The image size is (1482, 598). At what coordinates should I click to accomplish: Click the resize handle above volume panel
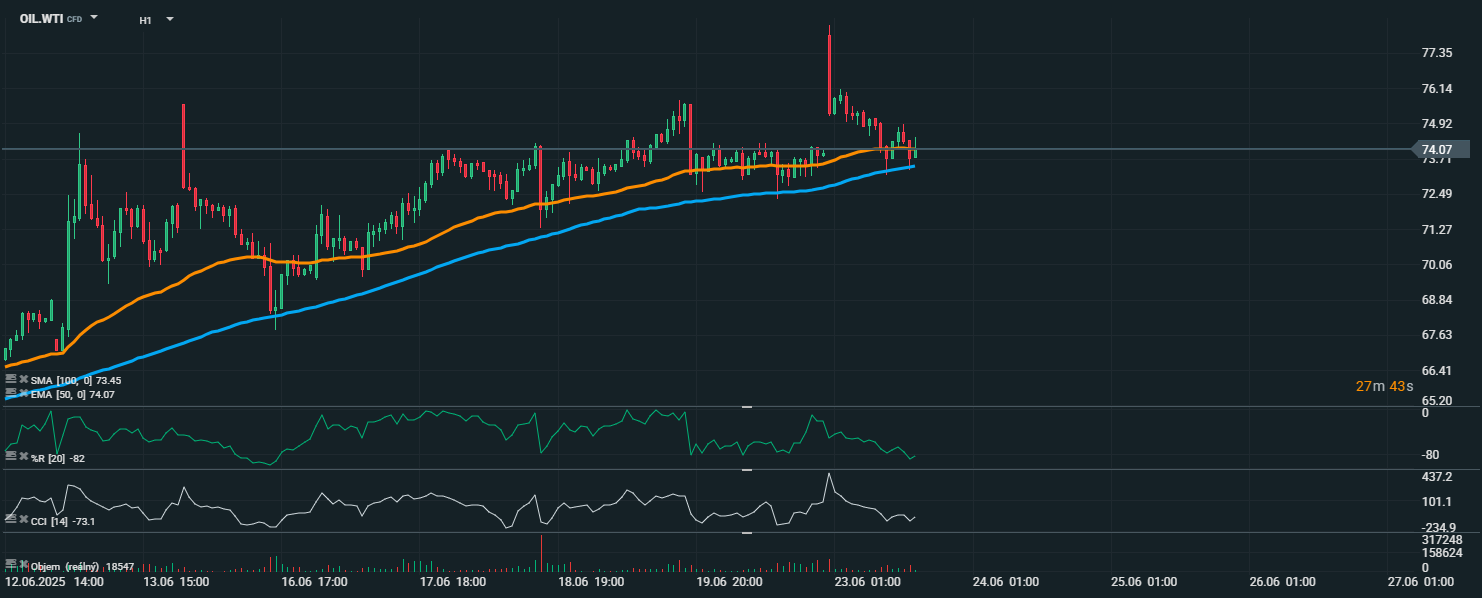click(x=746, y=533)
